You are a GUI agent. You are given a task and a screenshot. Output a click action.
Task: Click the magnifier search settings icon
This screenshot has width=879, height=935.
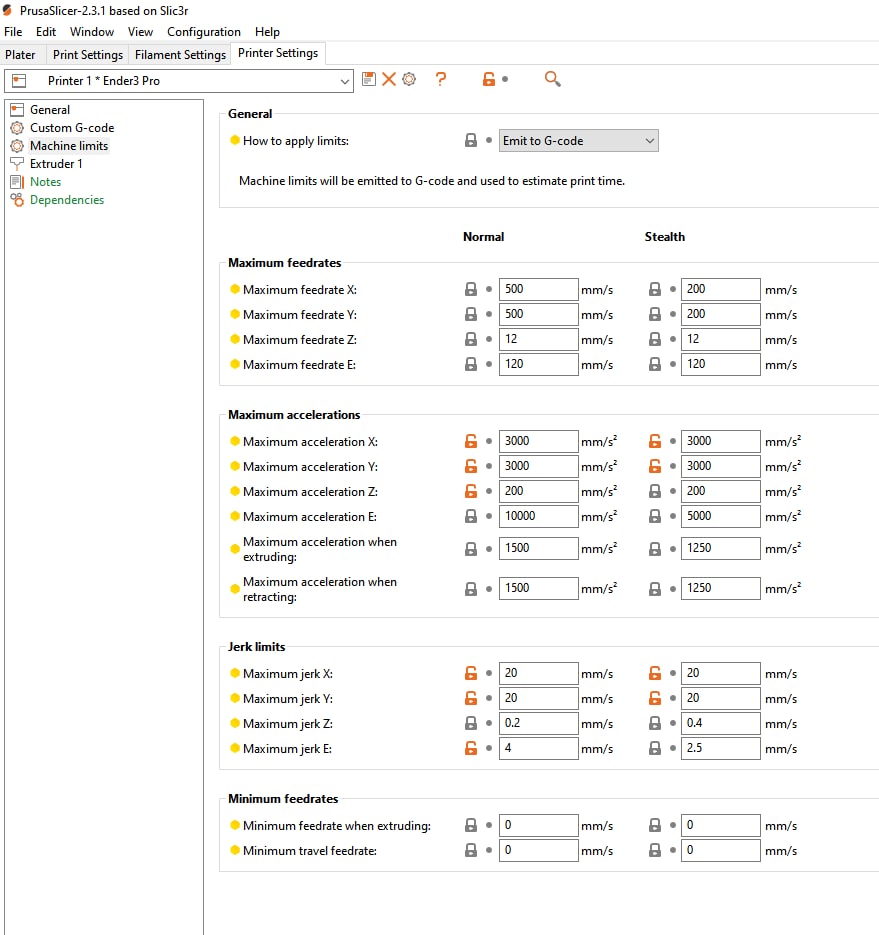coord(553,79)
